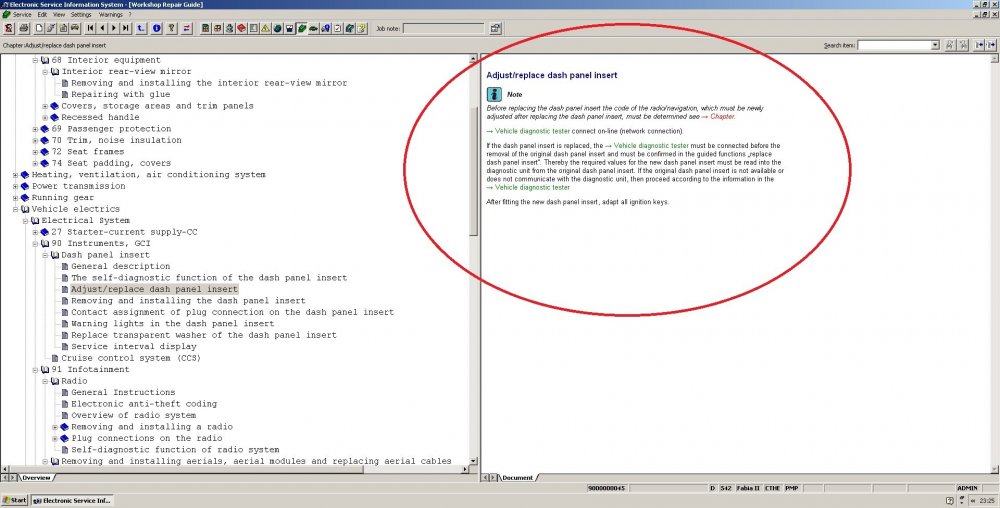
Task: Click the dark round globe toolbar icon
Action: click(x=277, y=28)
